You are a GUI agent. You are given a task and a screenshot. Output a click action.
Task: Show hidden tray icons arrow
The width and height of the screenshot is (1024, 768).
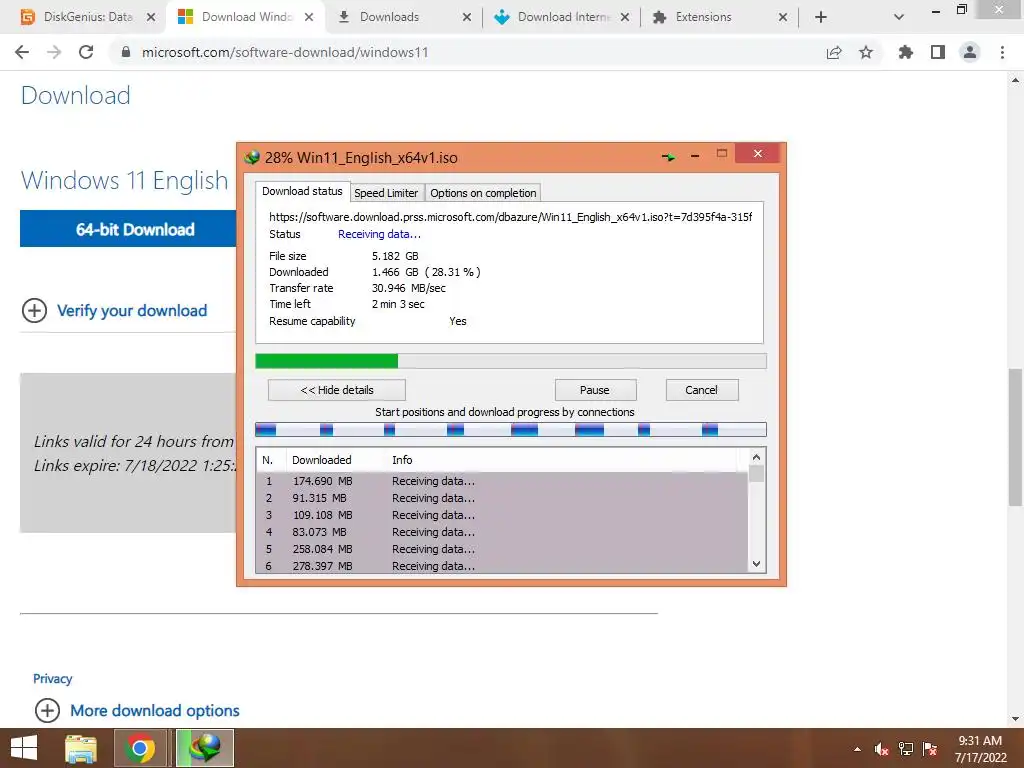(857, 749)
